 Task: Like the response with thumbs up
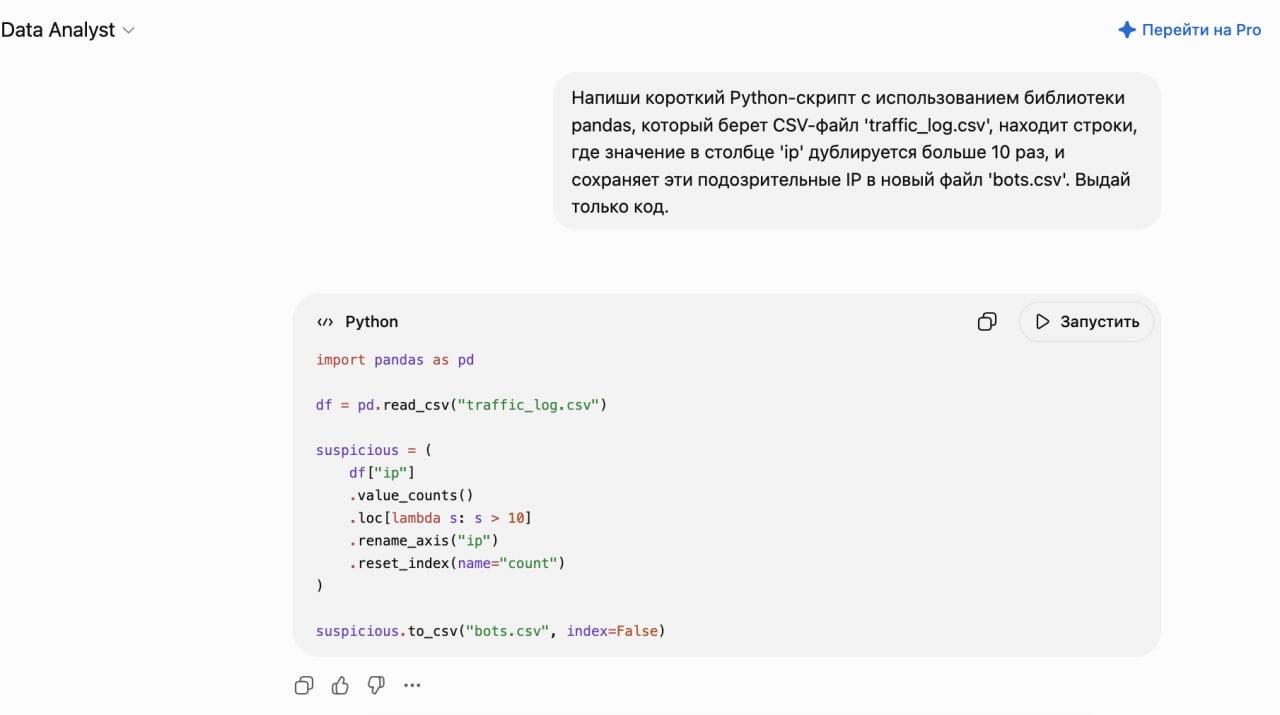(340, 685)
